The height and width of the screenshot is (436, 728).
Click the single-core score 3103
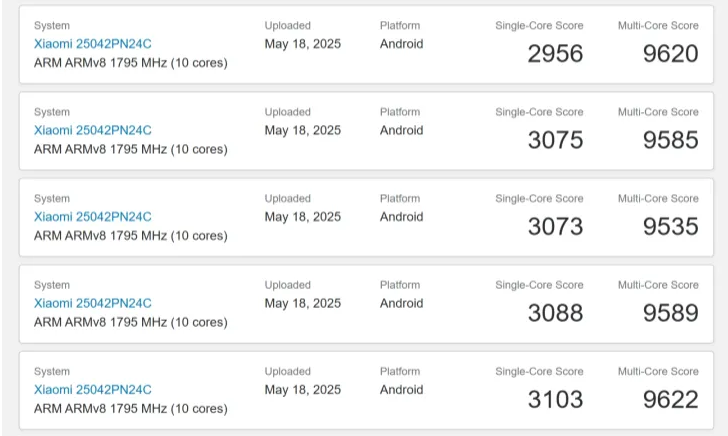(555, 399)
